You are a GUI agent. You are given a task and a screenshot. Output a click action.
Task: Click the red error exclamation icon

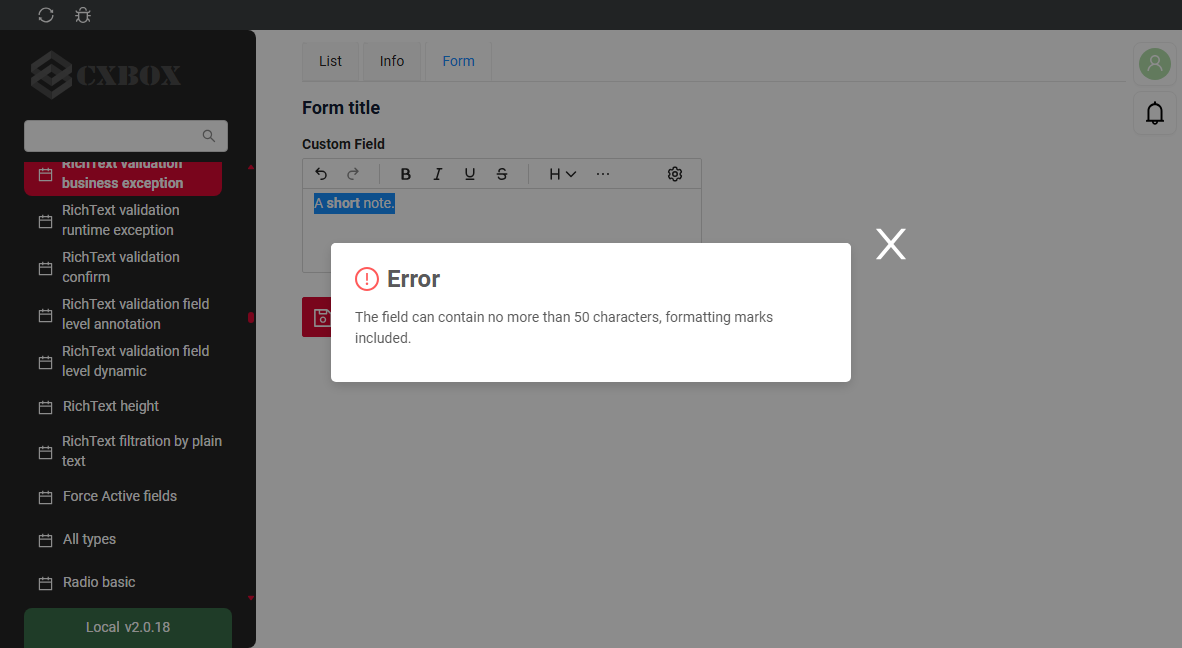367,279
